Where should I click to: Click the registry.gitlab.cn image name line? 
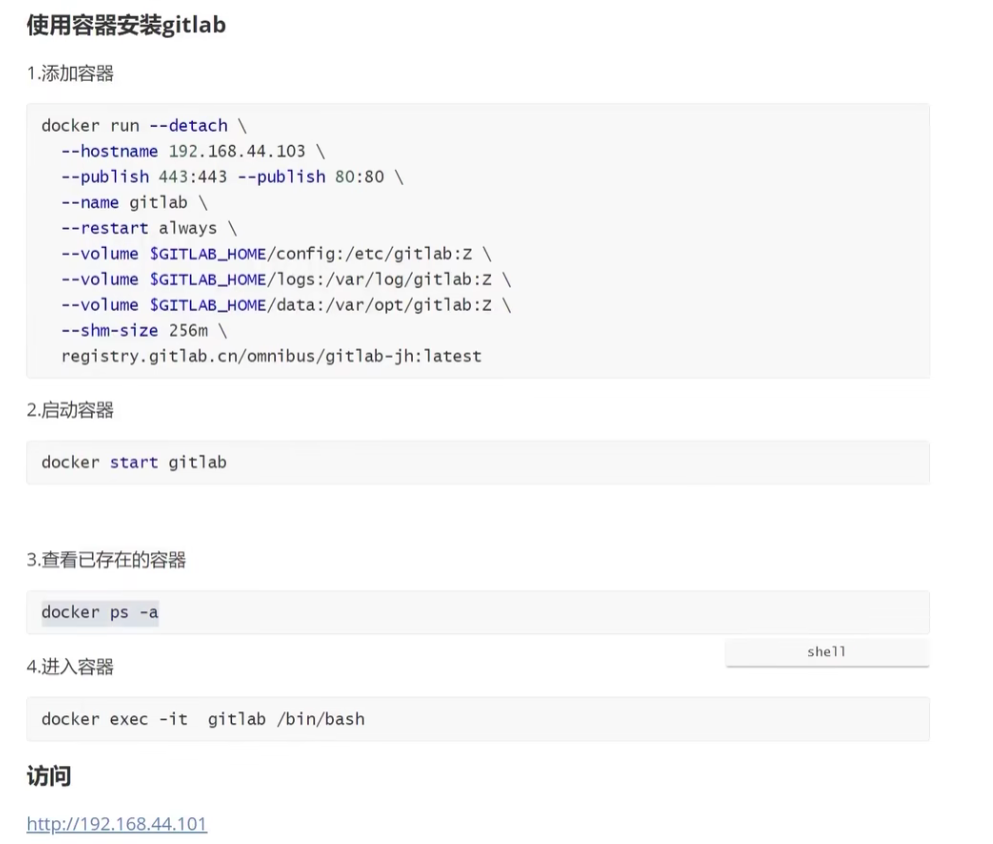pos(272,356)
